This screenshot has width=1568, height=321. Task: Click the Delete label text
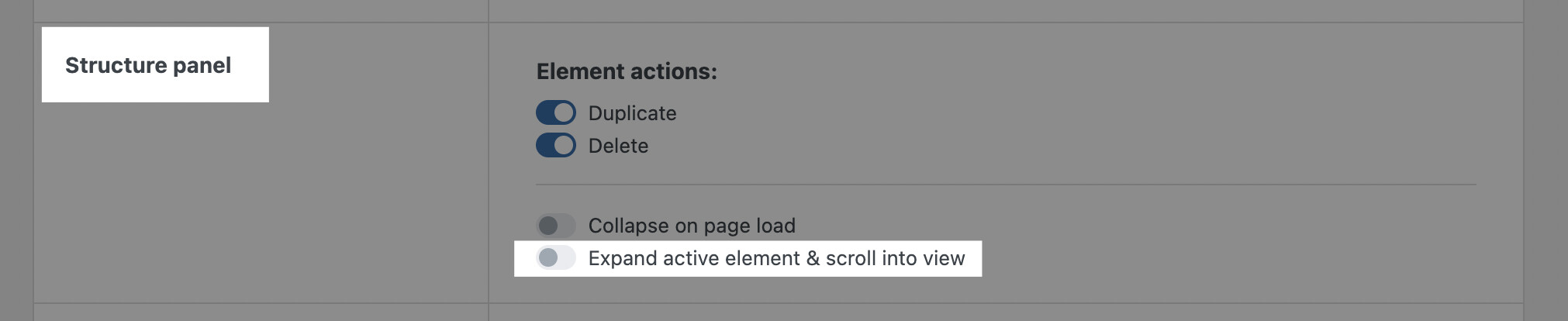pos(618,146)
